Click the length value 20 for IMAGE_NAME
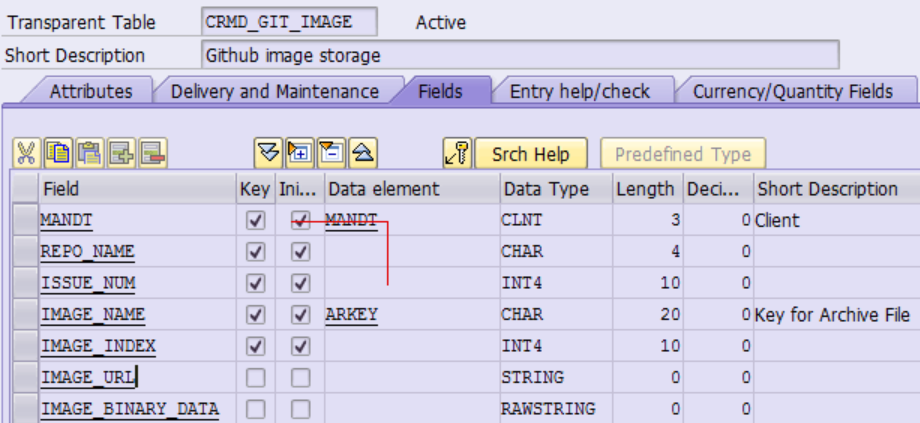The width and height of the screenshot is (920, 423). coord(648,315)
